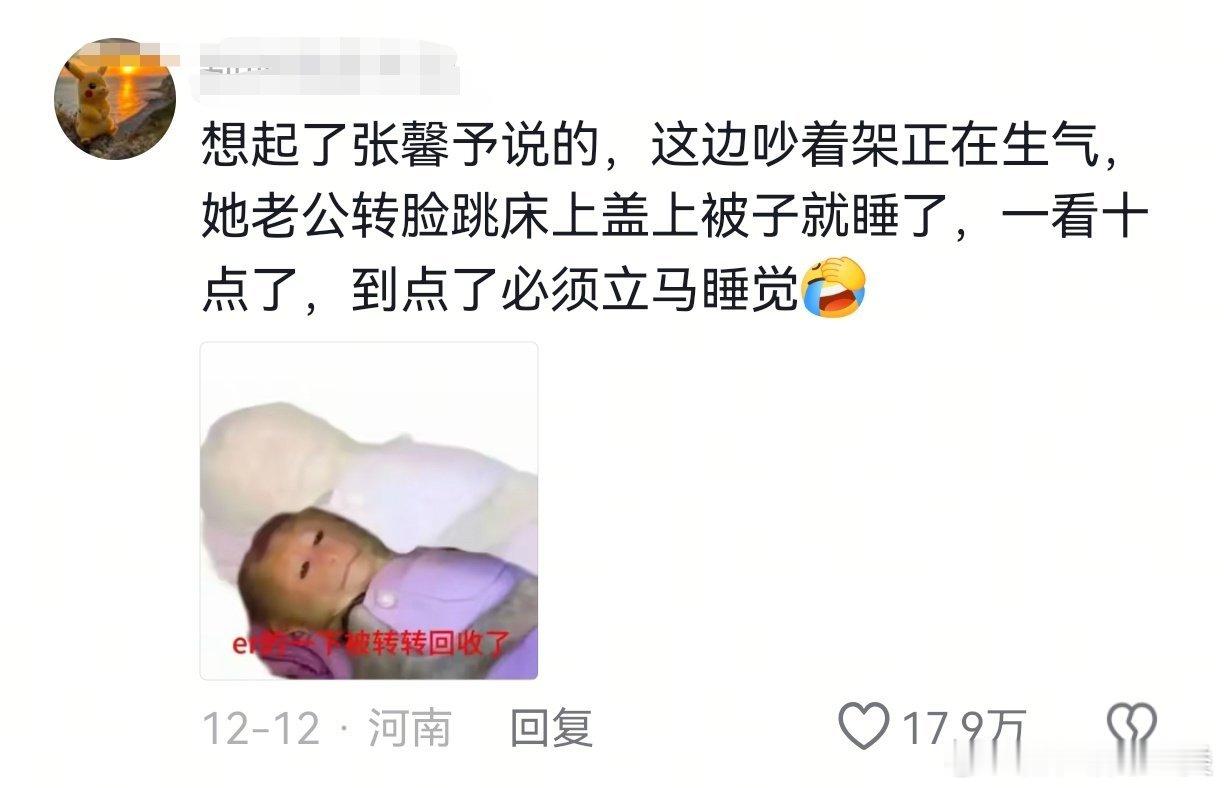
Task: Tap the 17.9万 like count
Action: coord(964,727)
